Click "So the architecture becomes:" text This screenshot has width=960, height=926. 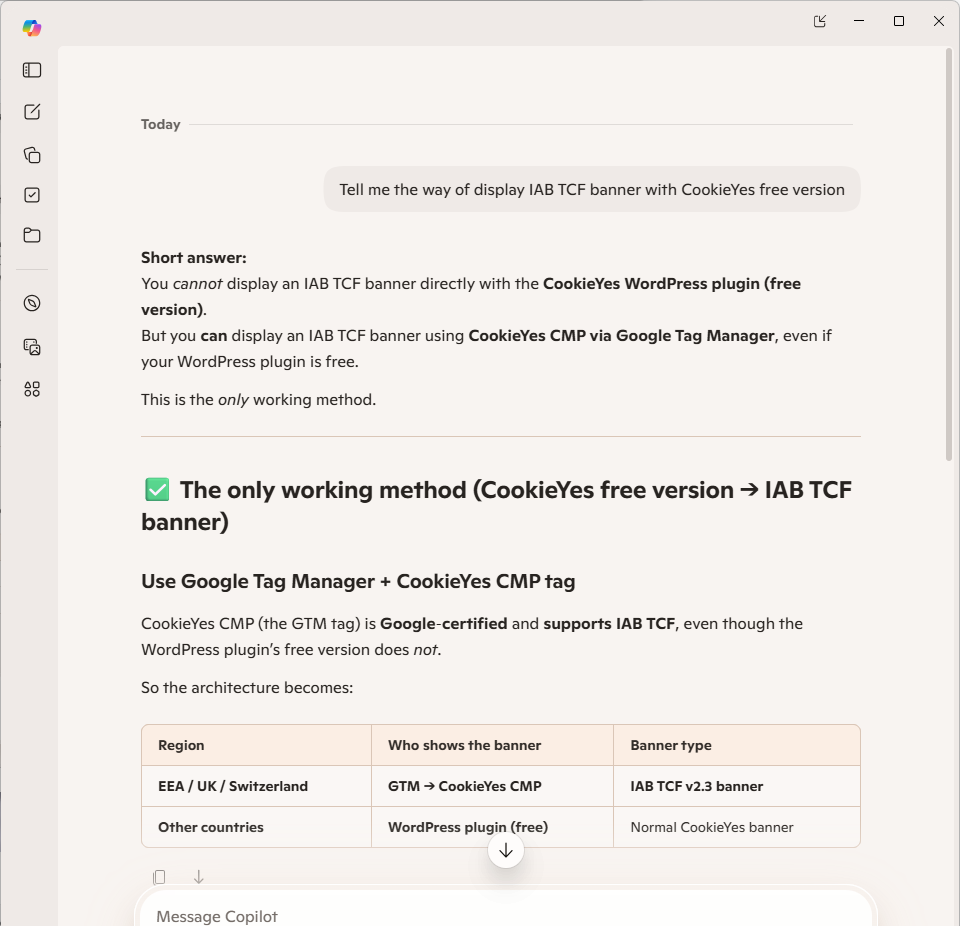pyautogui.click(x=247, y=688)
